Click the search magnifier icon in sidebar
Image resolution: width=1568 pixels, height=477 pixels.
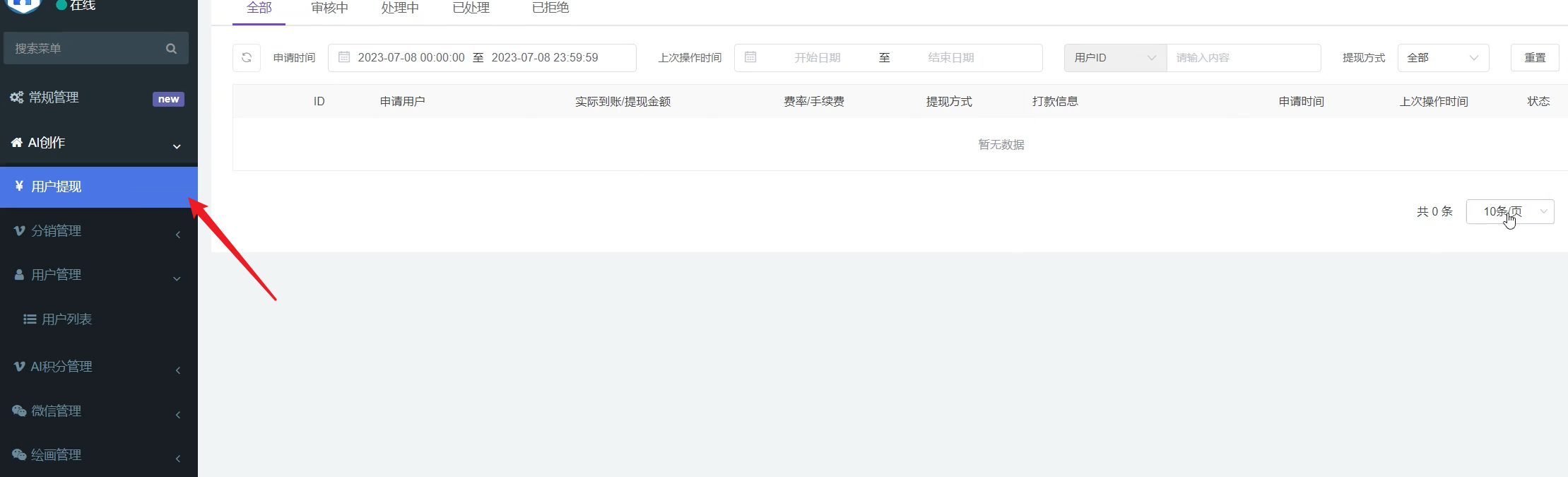171,49
